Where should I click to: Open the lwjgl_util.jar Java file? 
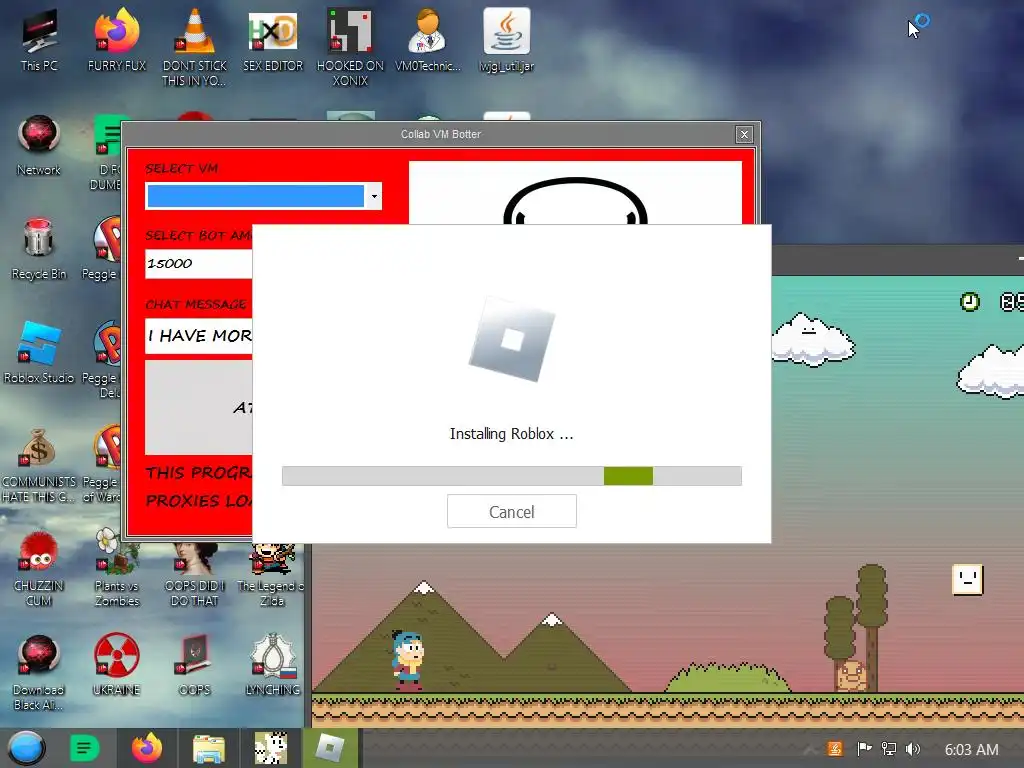click(507, 40)
